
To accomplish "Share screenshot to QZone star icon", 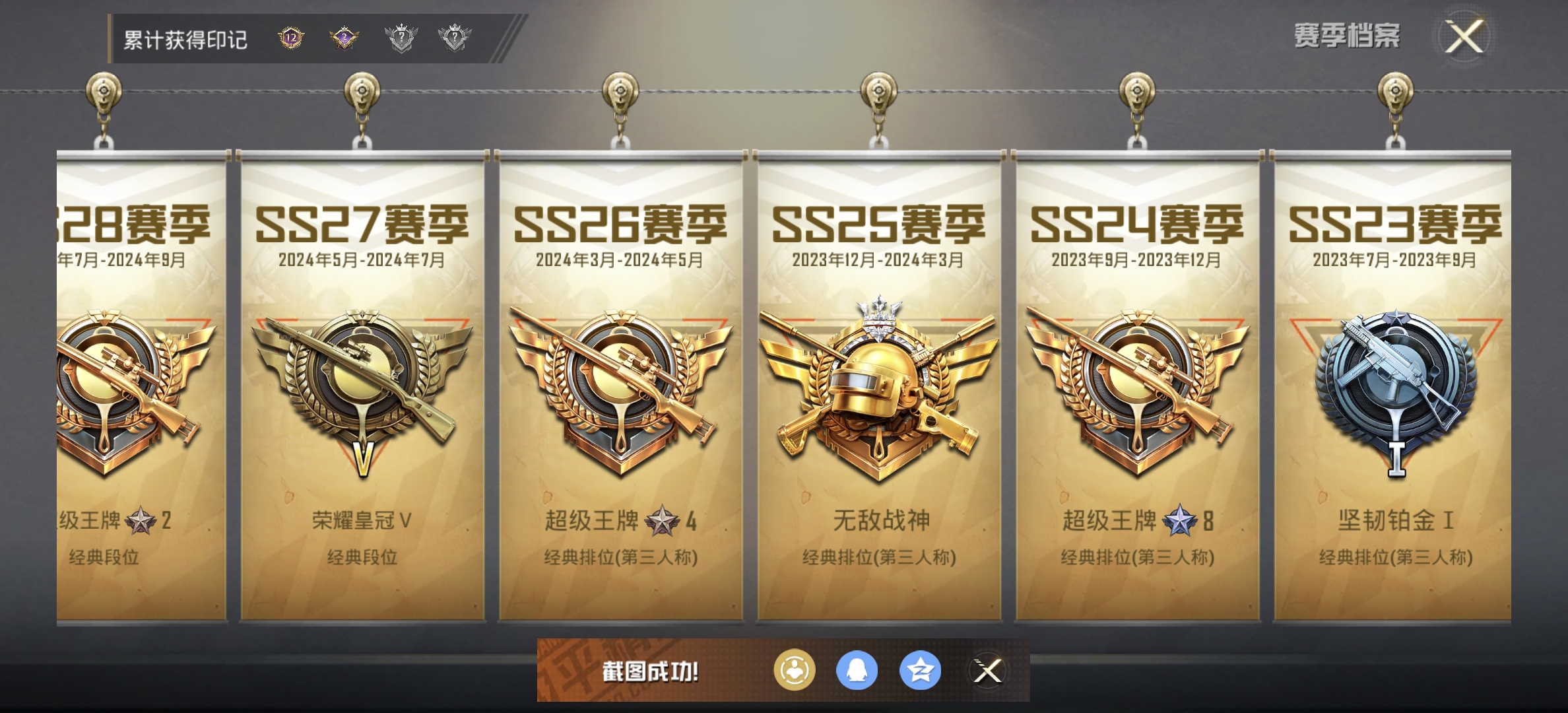I will tap(920, 671).
